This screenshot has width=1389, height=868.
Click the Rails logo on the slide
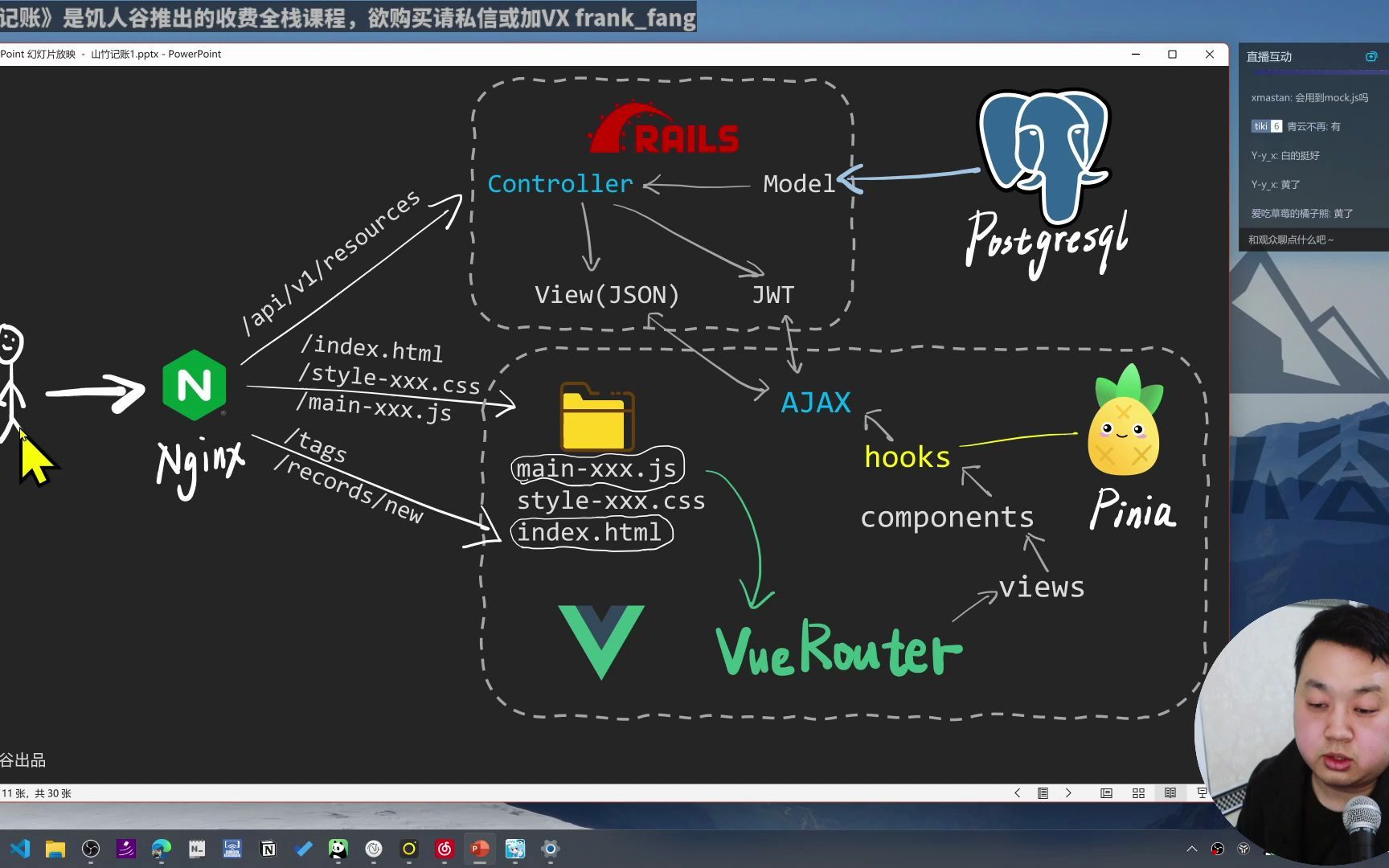(x=663, y=129)
